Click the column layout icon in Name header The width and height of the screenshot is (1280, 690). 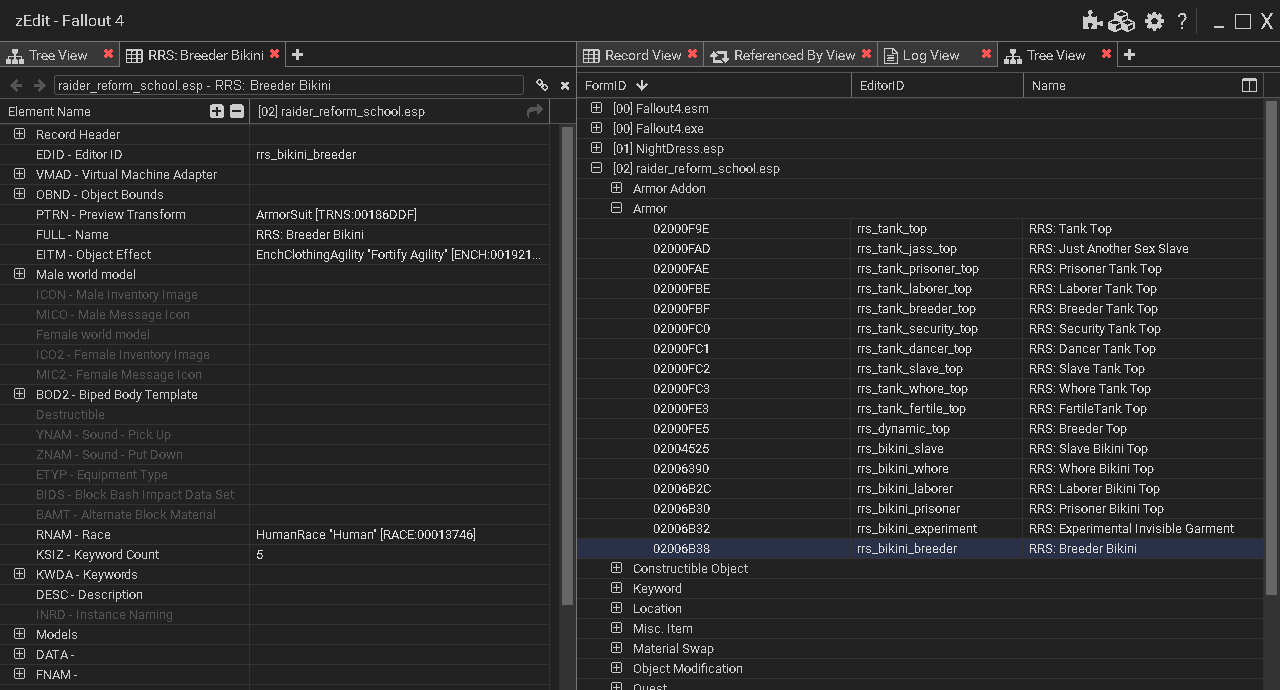point(1249,85)
